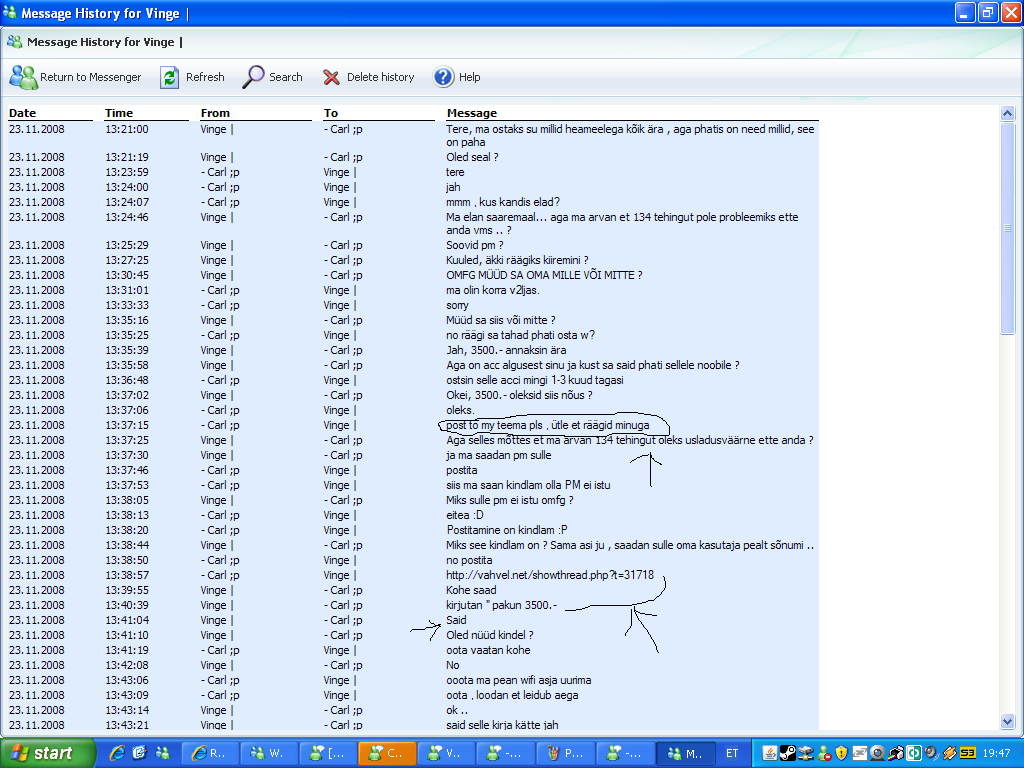Open Help via the blue question mark icon
This screenshot has height=768, width=1024.
(444, 77)
